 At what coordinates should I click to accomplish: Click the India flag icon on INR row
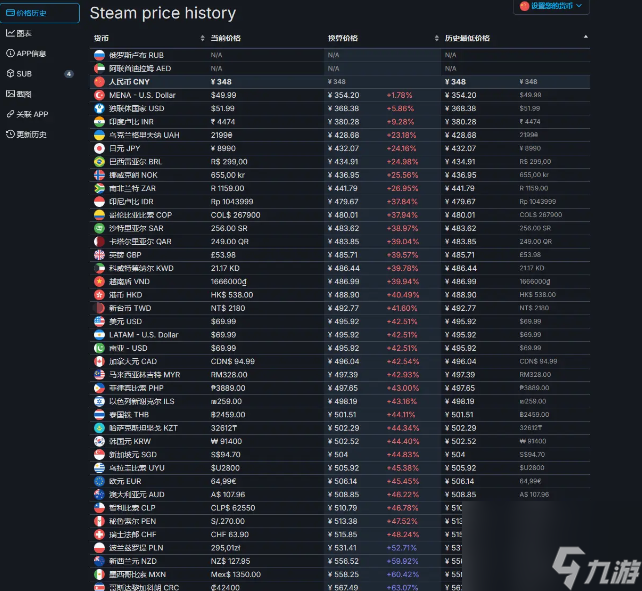point(99,122)
